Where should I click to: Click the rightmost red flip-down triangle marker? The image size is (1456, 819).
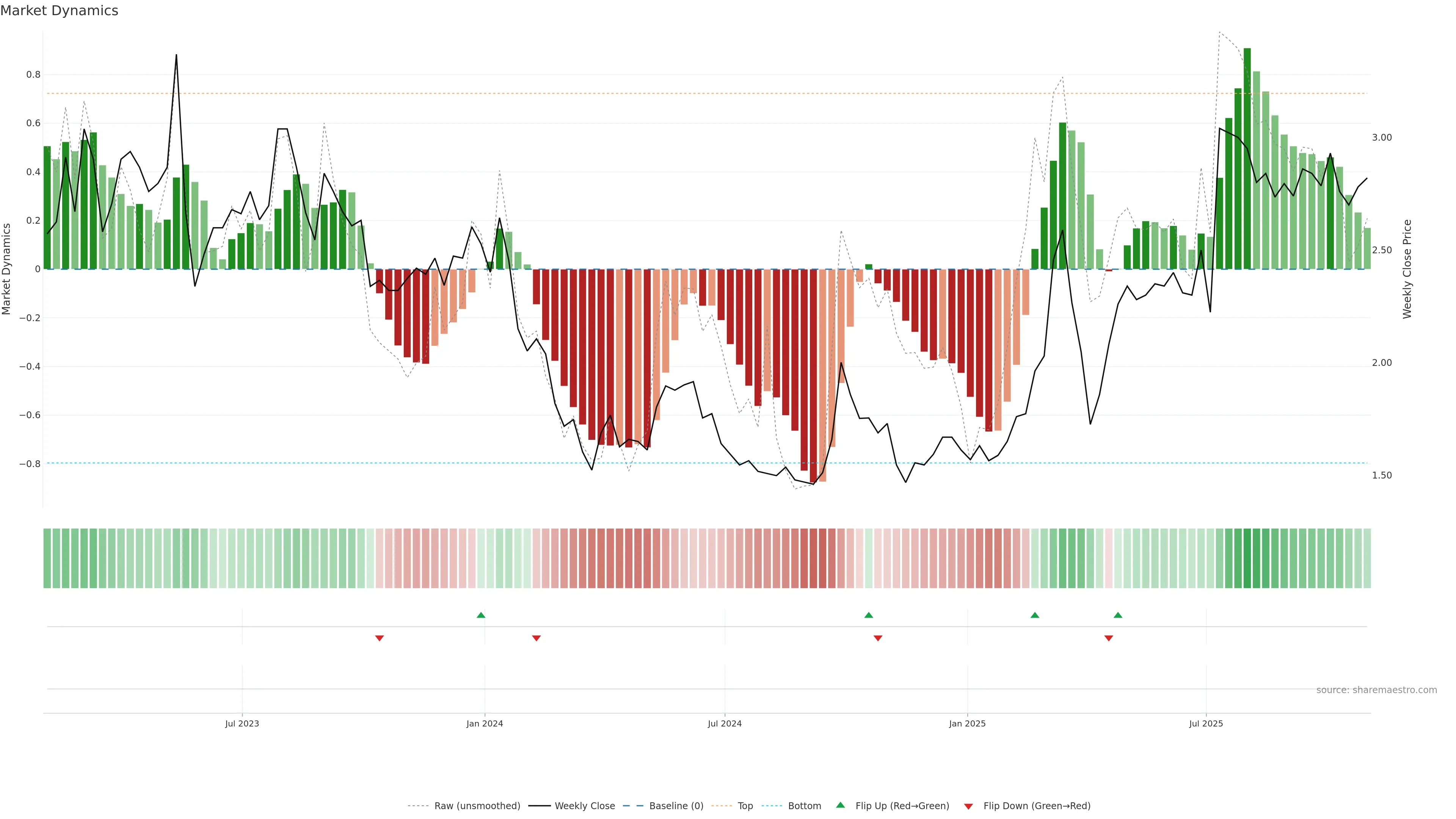point(1108,638)
